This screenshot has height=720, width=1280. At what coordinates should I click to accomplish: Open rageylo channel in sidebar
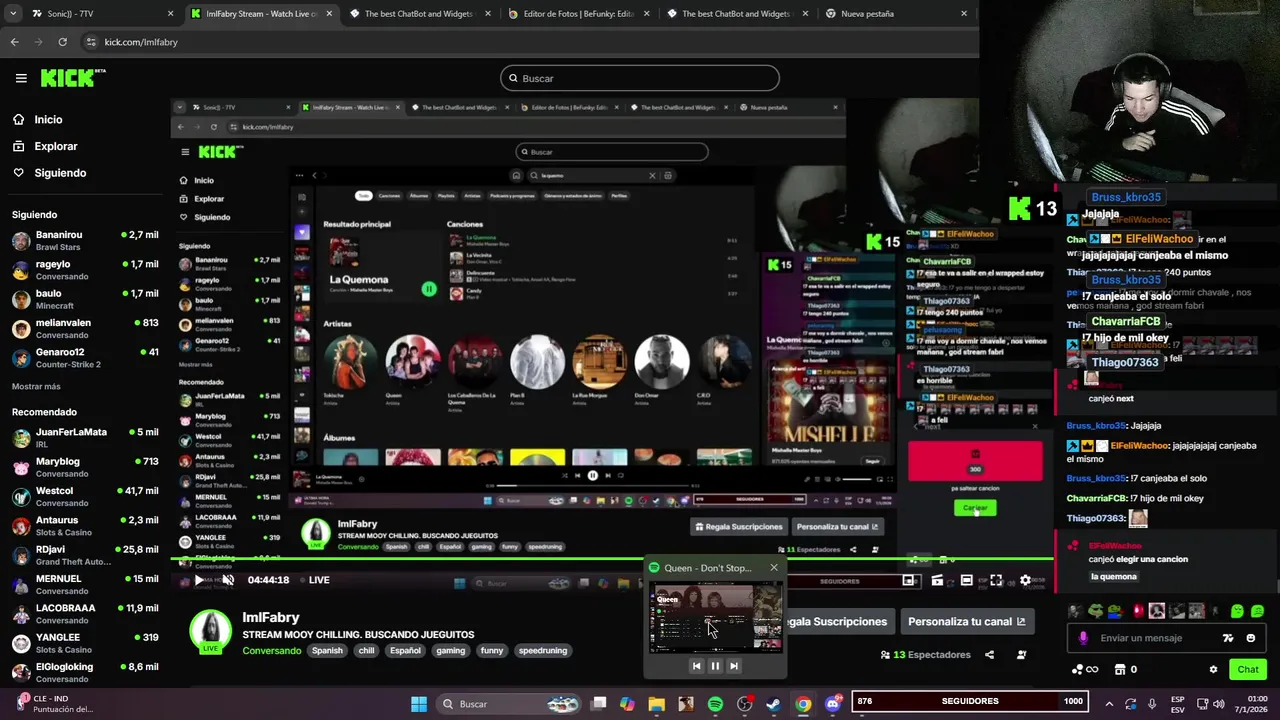(85, 270)
